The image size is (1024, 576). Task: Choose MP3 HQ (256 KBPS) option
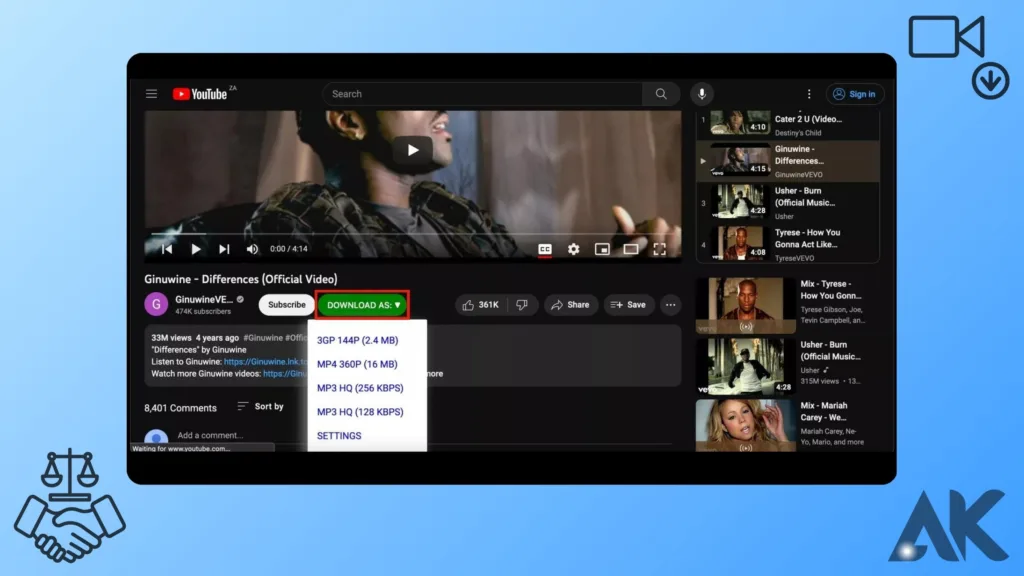pyautogui.click(x=360, y=388)
